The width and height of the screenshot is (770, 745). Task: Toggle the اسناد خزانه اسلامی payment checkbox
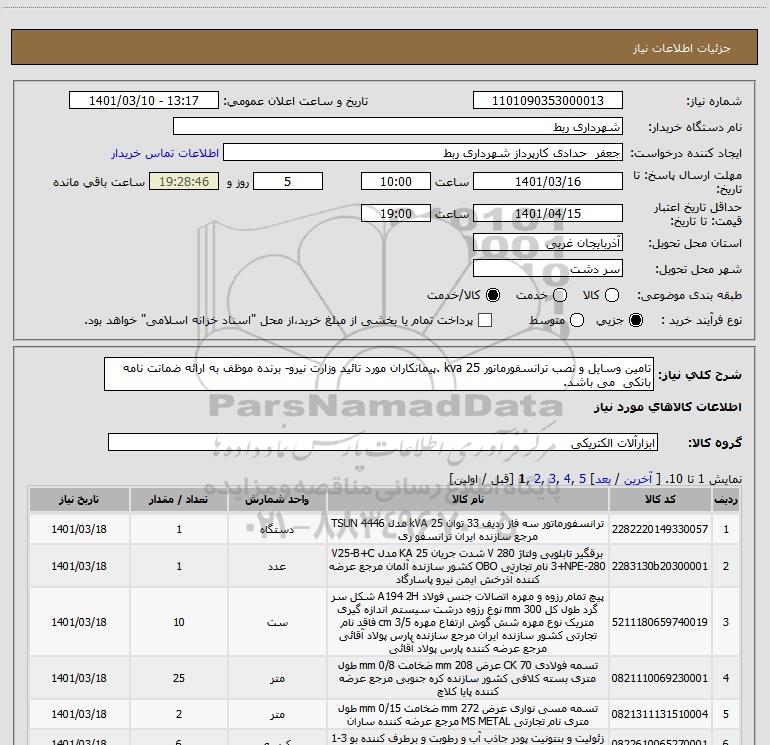485,320
